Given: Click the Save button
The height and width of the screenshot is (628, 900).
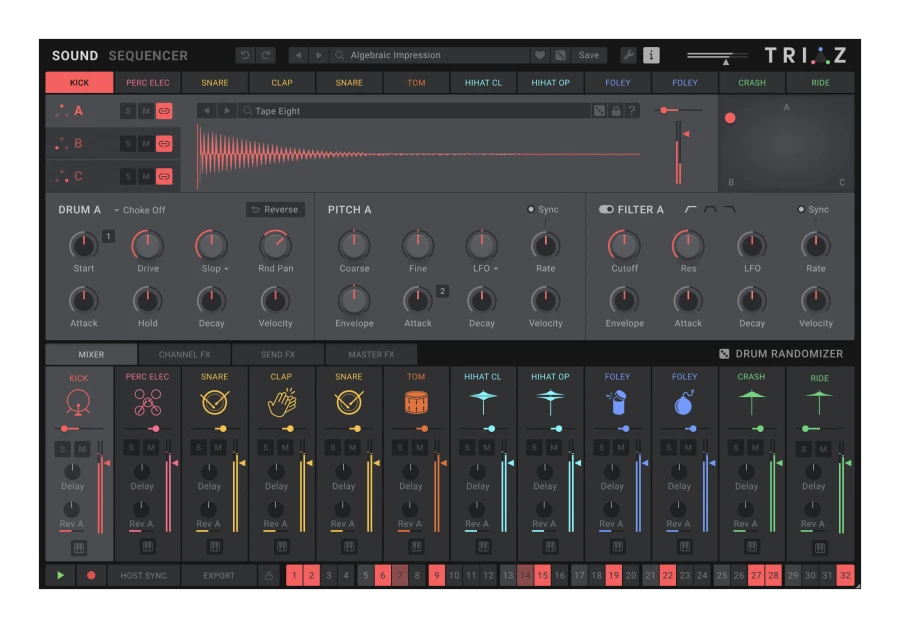Looking at the screenshot, I should pos(589,55).
